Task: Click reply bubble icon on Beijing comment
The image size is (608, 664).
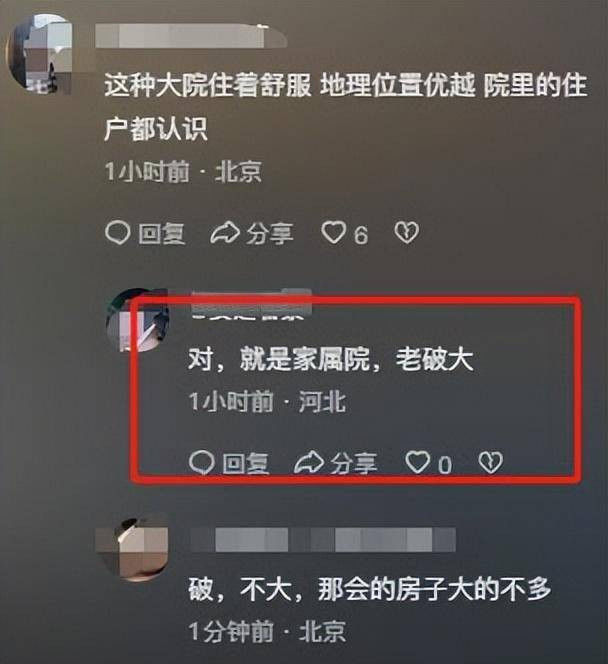Action: point(117,233)
